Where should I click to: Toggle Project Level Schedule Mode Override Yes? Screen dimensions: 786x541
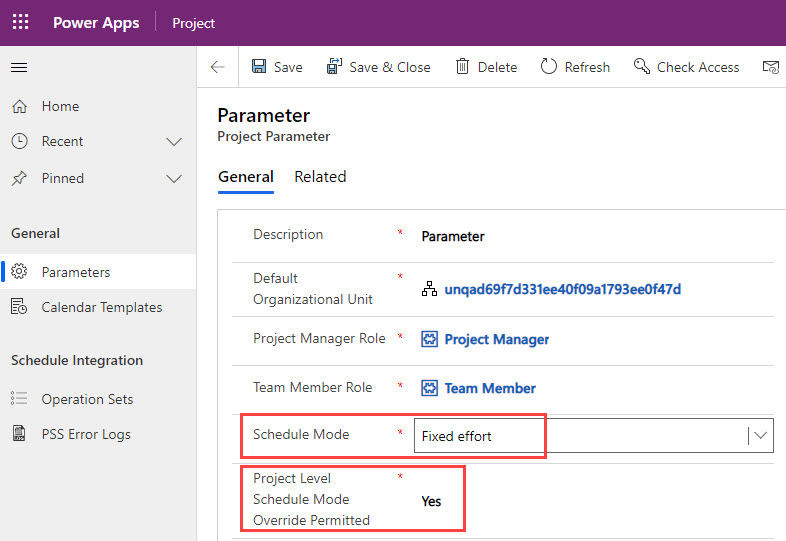click(431, 501)
